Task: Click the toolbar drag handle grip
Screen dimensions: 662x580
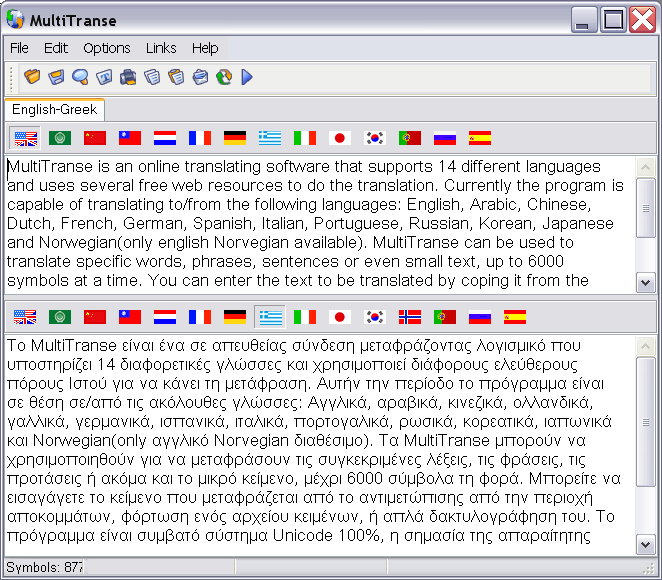Action: pyautogui.click(x=11, y=78)
